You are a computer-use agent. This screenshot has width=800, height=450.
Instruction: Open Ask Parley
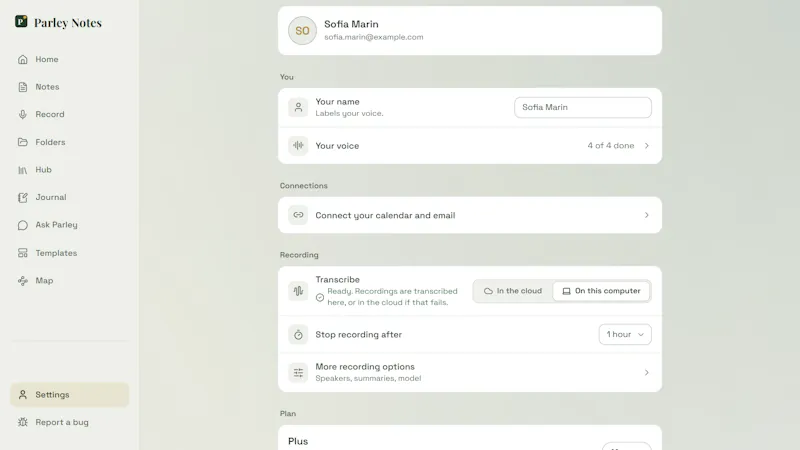(69, 225)
